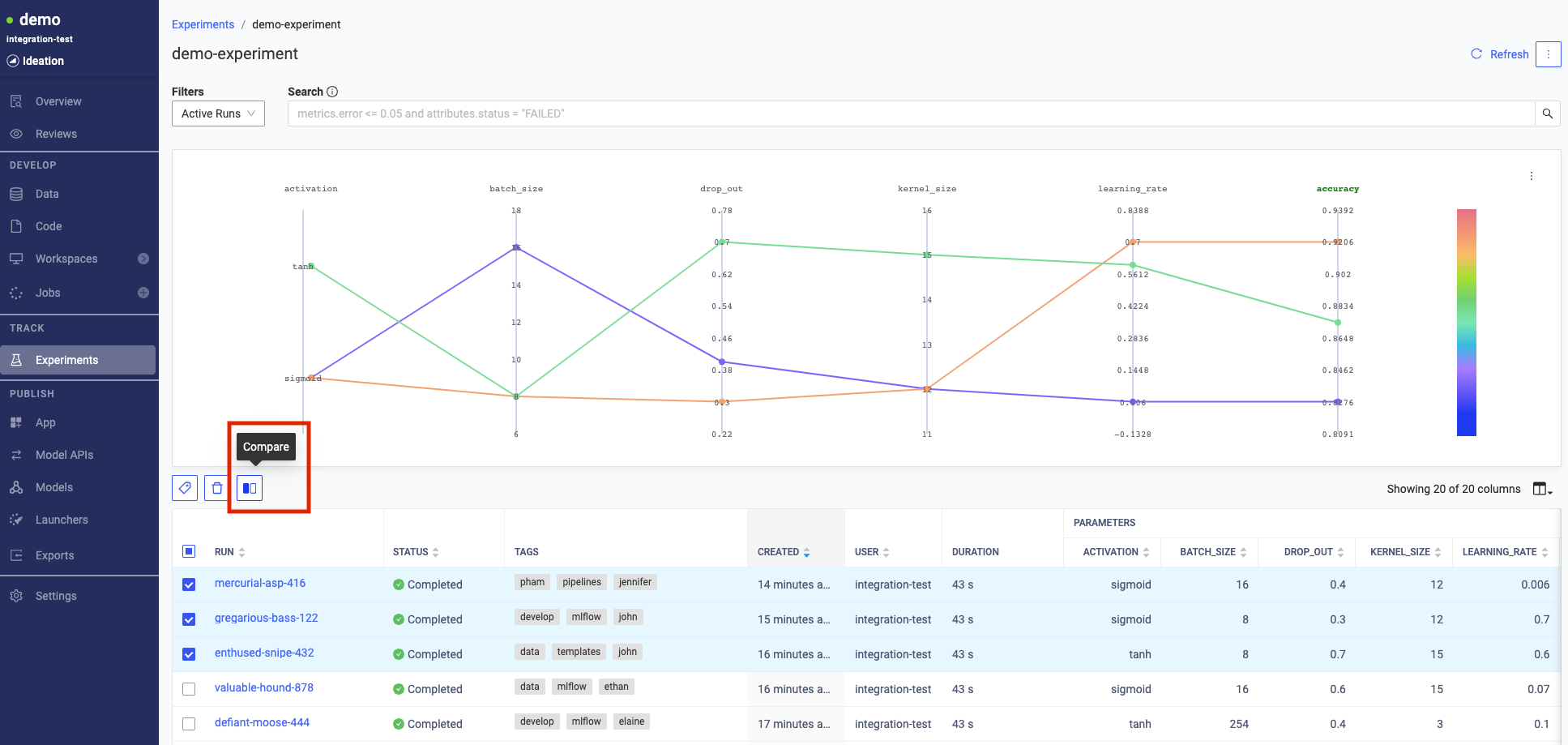The width and height of the screenshot is (1568, 745).
Task: Sort by the RUN column
Action: (242, 552)
